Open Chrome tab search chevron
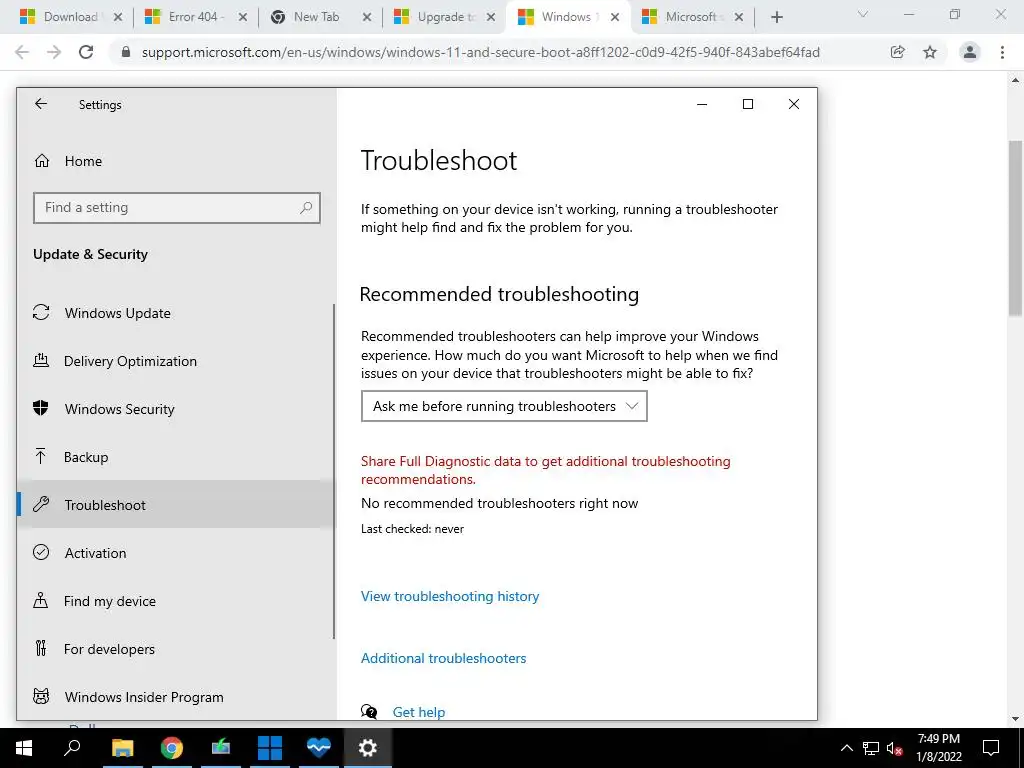Viewport: 1024px width, 768px height. (x=863, y=15)
